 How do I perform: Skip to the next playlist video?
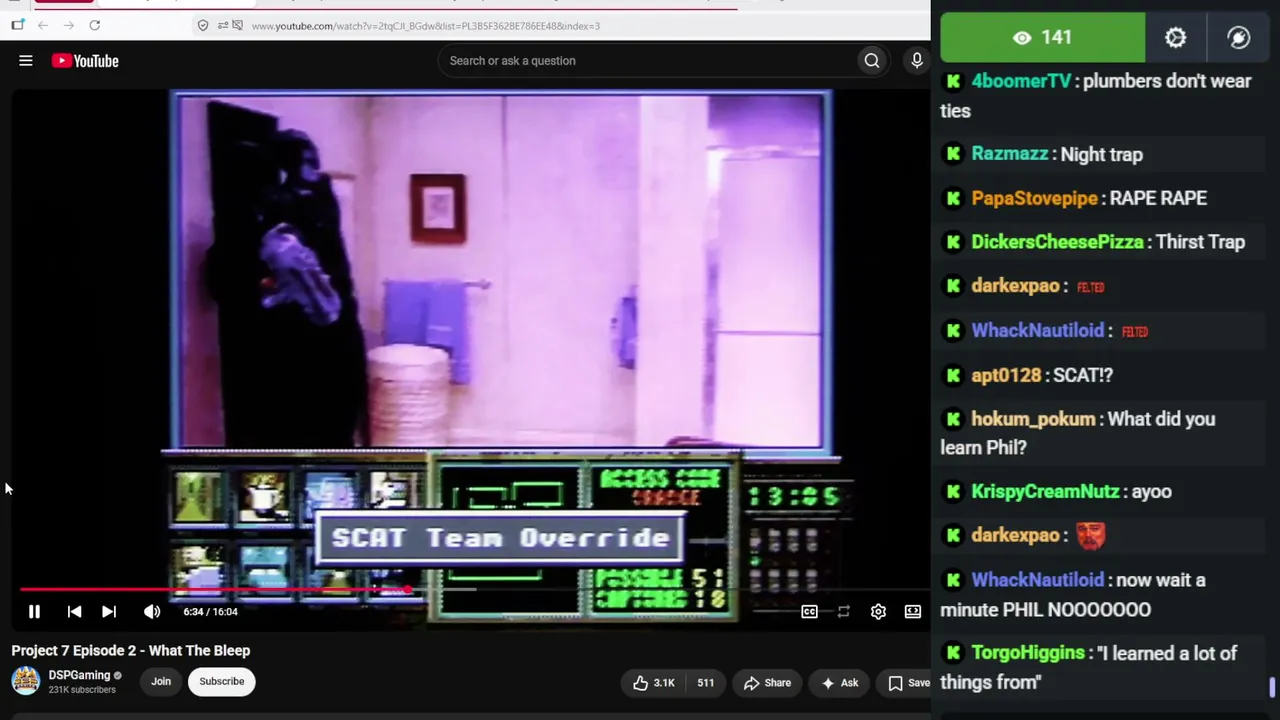pos(109,612)
